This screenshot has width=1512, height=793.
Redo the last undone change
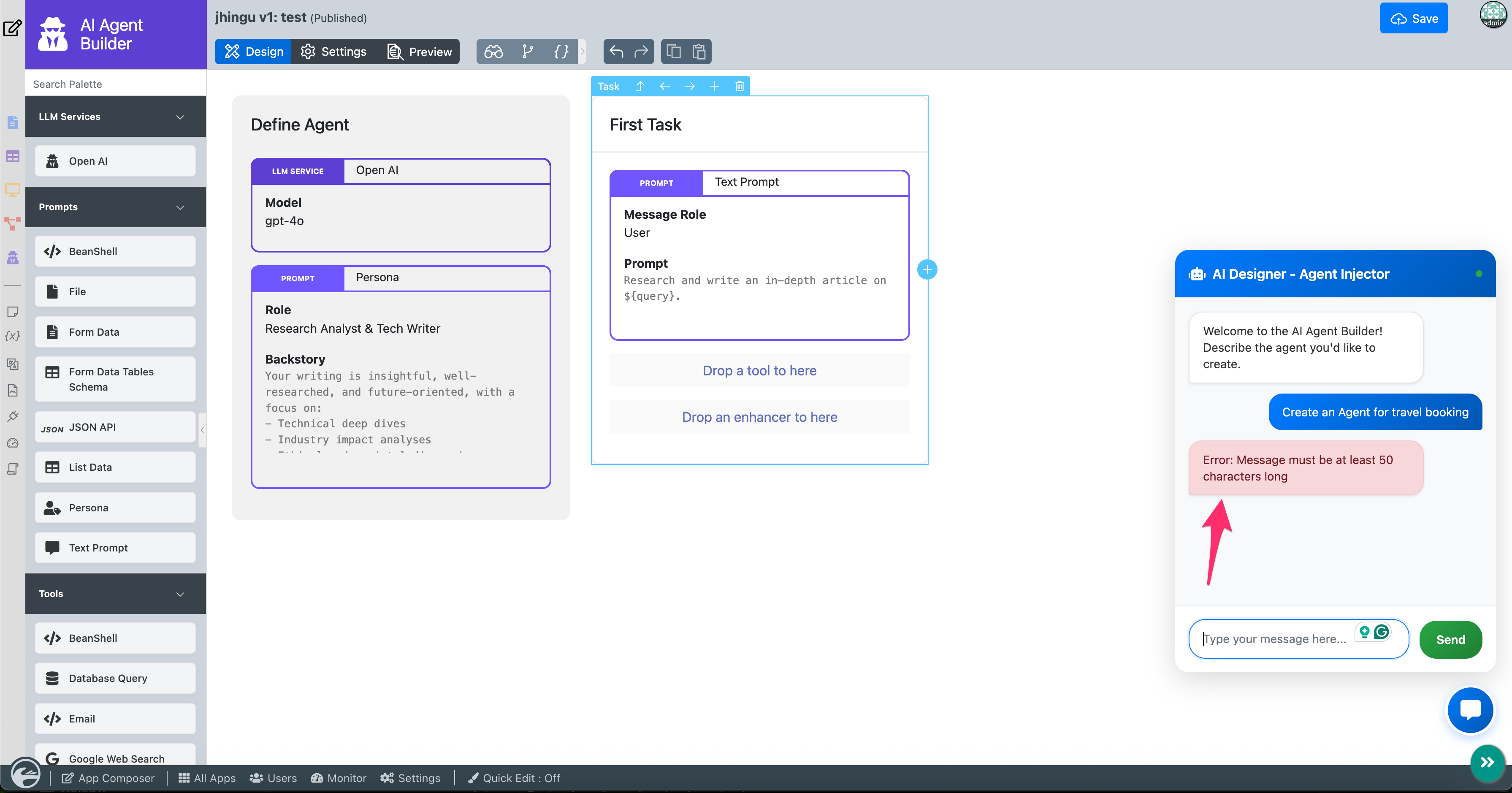641,52
